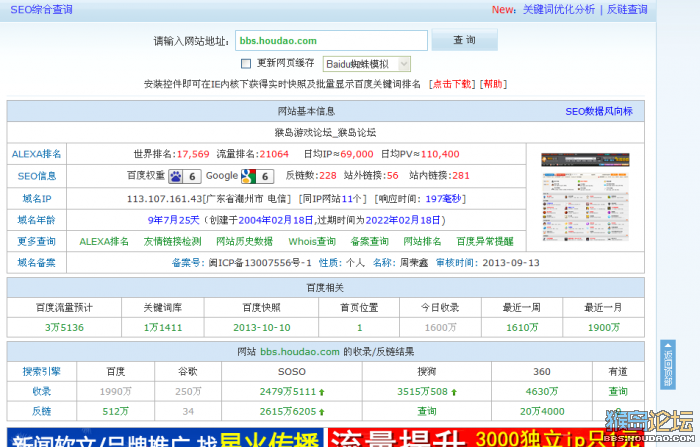
Task: Open the Baidu蜘蛛模拟 dropdown
Action: pyautogui.click(x=367, y=64)
